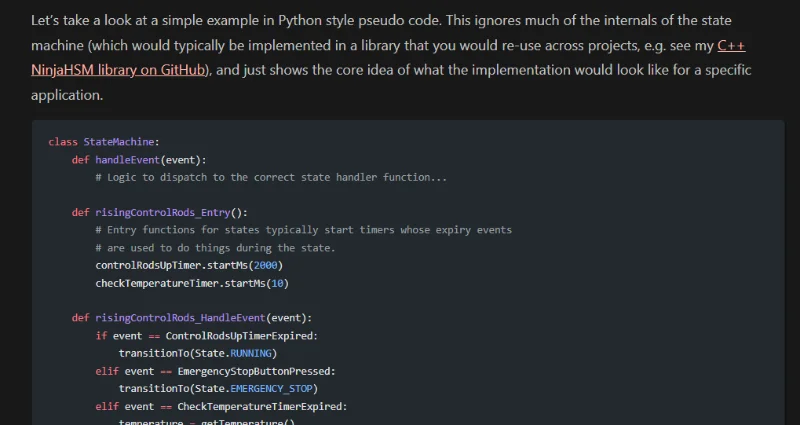800x425 pixels.
Task: Click the StateMachine class name
Action: click(121, 142)
